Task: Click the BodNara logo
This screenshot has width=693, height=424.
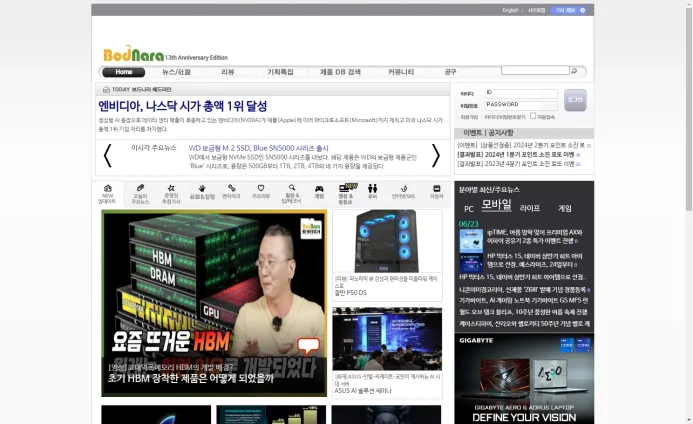Action: coord(133,53)
